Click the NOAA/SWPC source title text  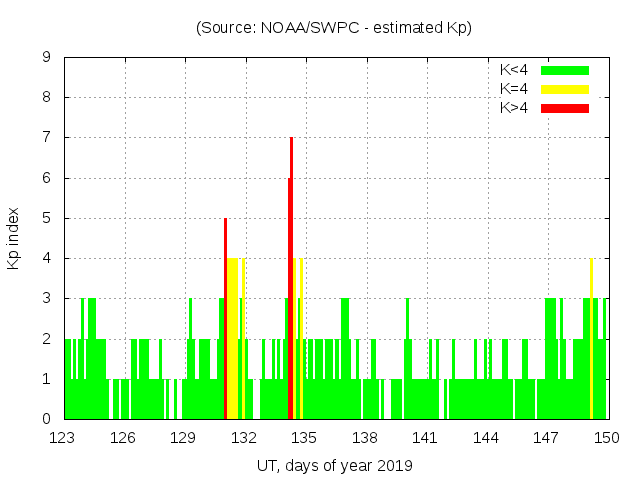(x=334, y=28)
